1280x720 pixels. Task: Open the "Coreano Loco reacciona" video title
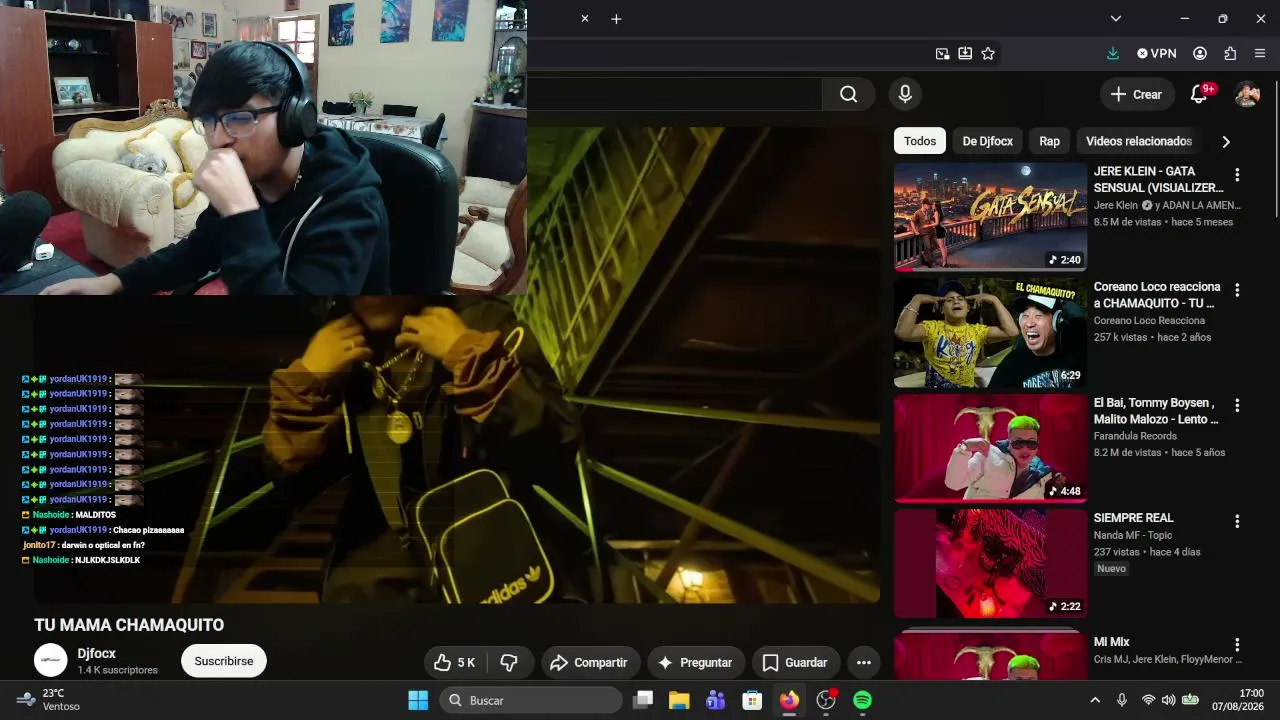pos(1157,295)
